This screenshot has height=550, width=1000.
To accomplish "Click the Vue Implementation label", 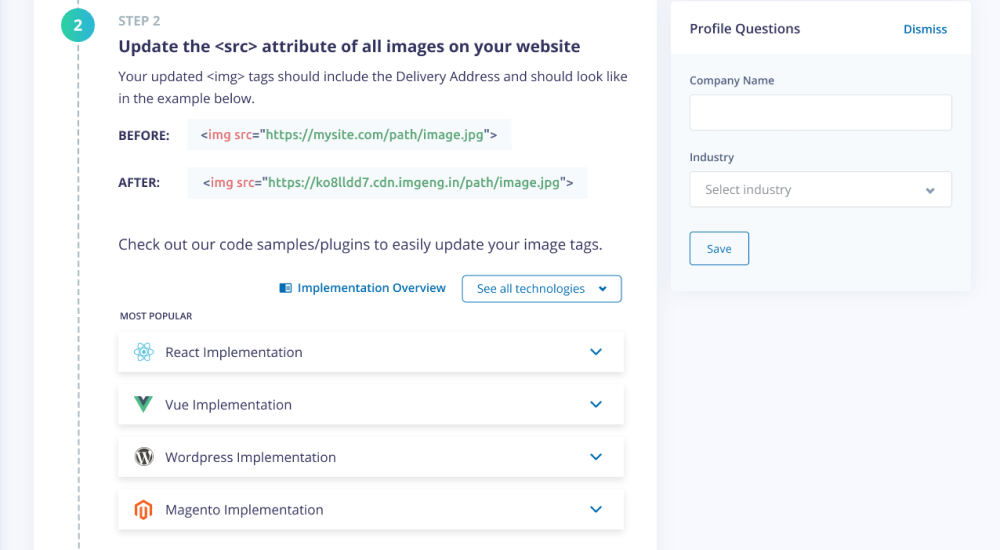I will tap(228, 405).
